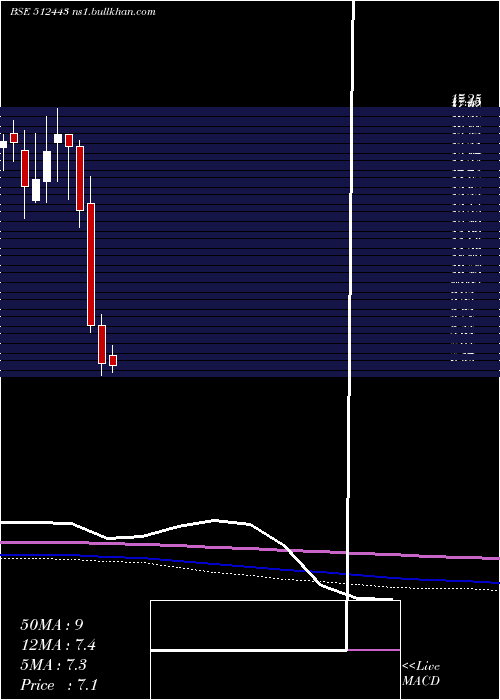The image size is (500, 700).
Task: Click the "50MA : 9" reading
Action: pyautogui.click(x=52, y=625)
